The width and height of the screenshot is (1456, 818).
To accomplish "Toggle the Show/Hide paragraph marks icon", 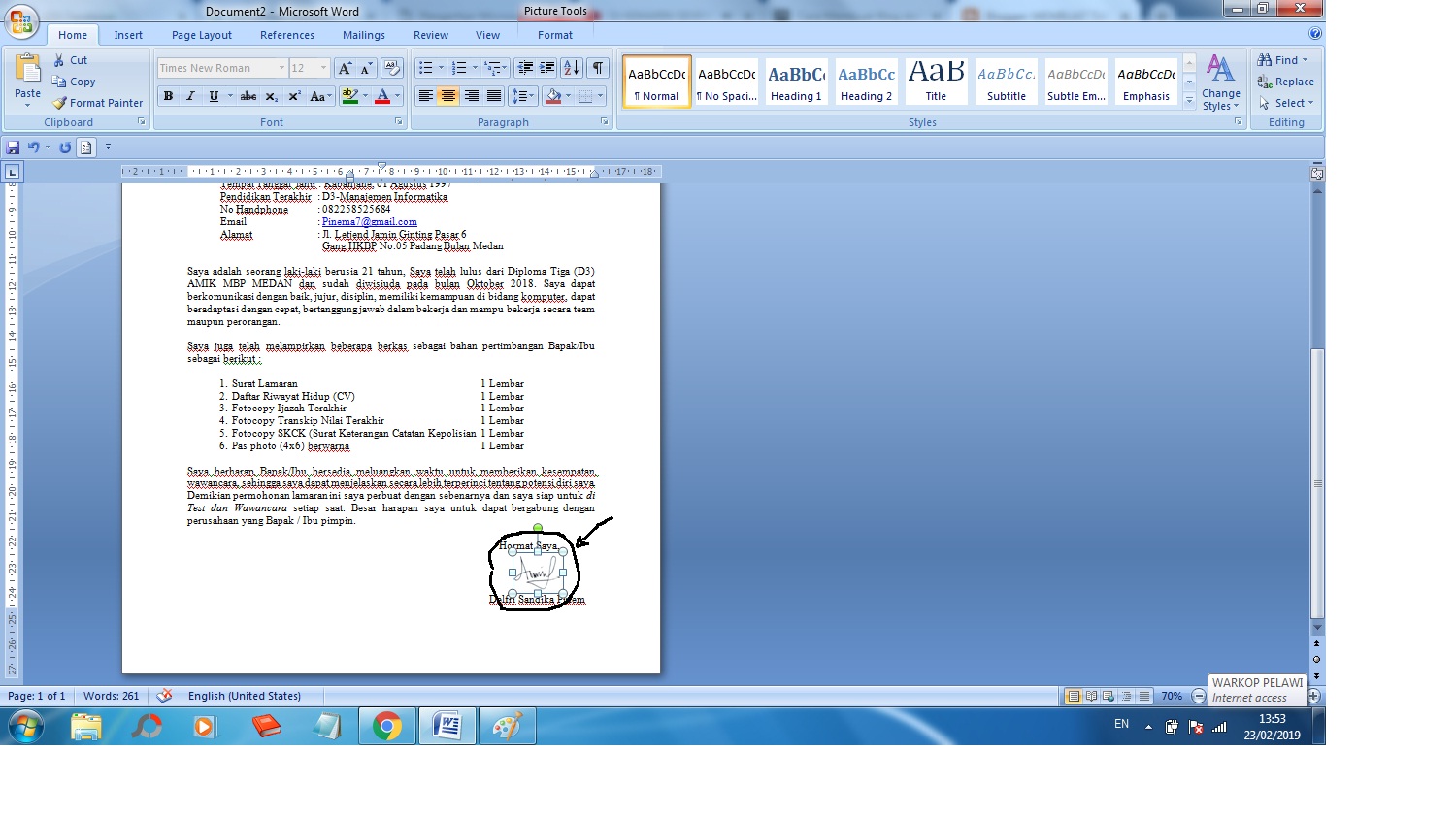I will 599,68.
